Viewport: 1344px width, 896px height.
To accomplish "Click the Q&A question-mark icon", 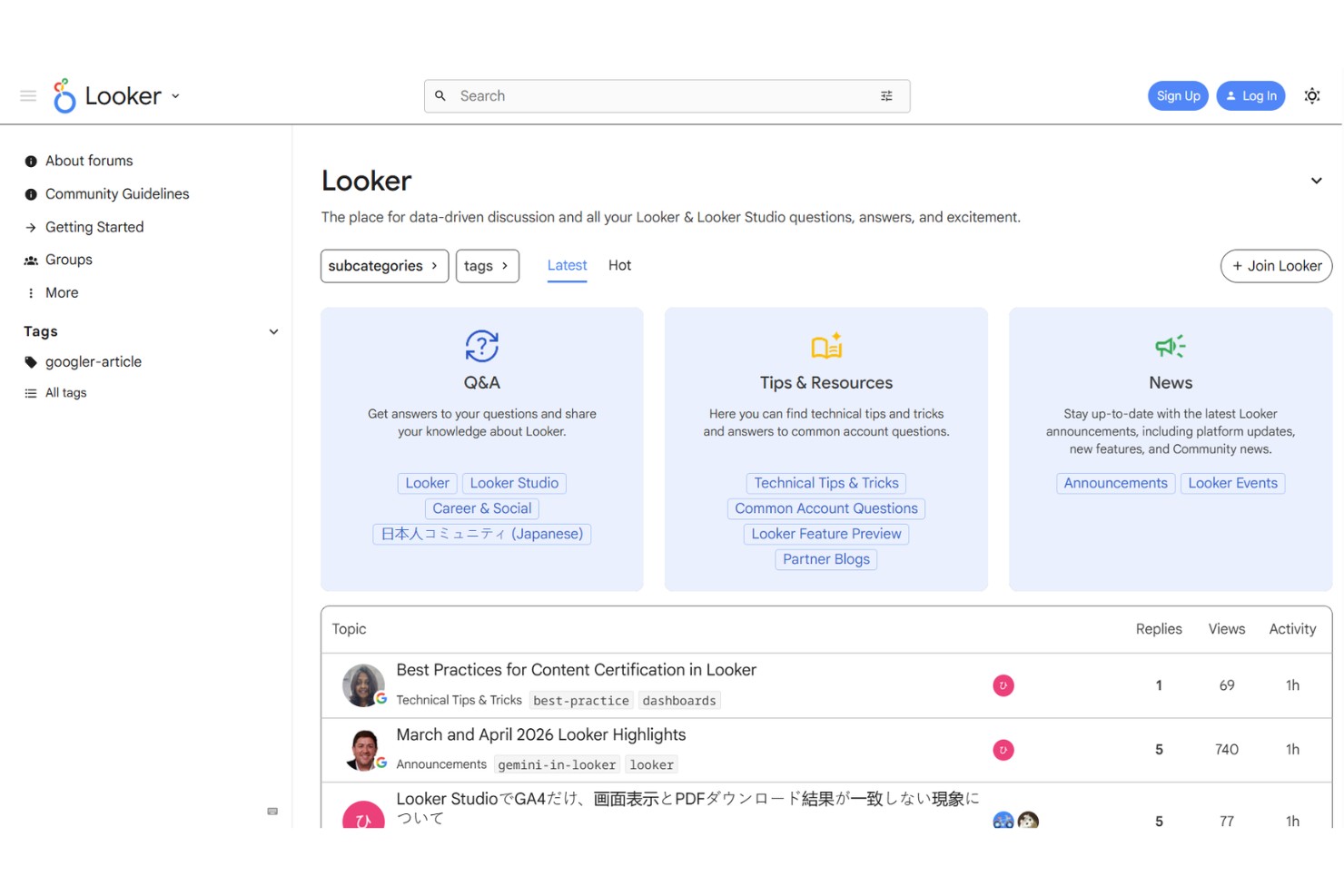I will pyautogui.click(x=482, y=346).
